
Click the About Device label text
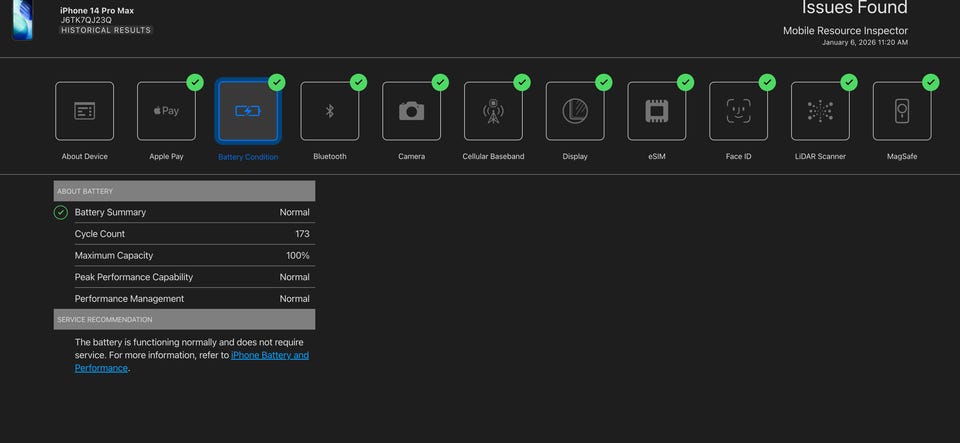(x=84, y=157)
